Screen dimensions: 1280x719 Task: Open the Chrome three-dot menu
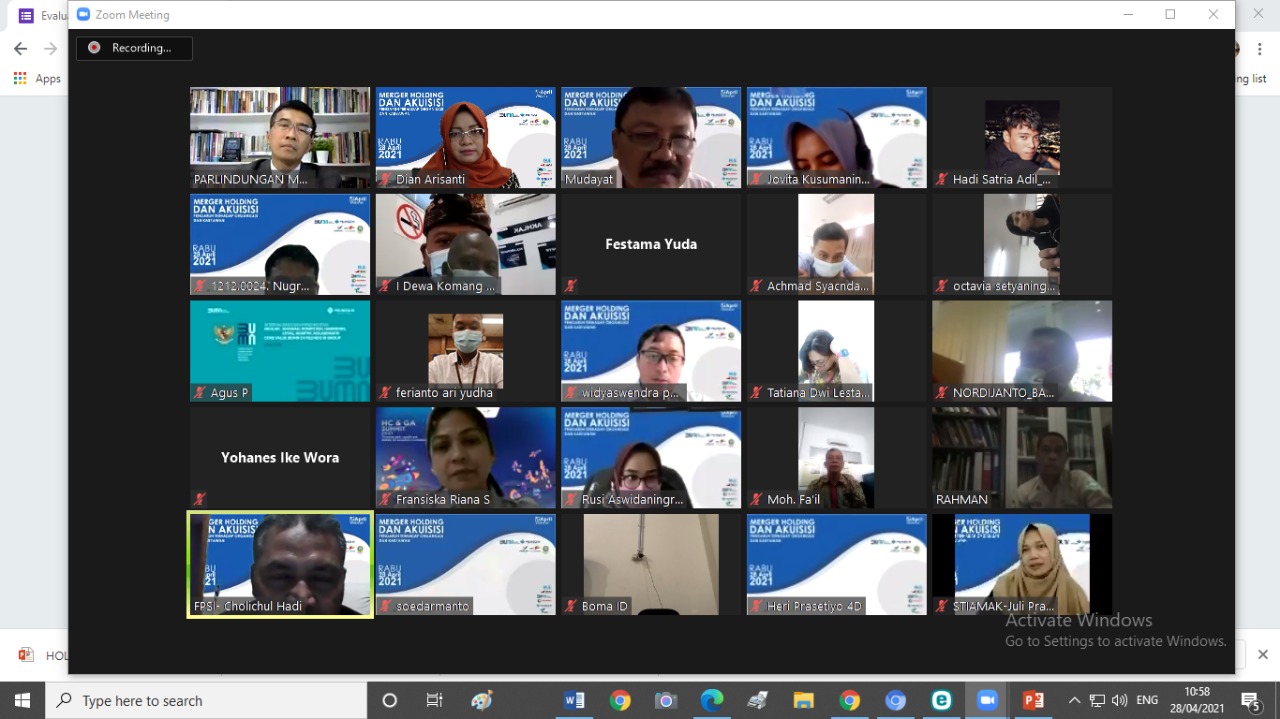click(1262, 49)
